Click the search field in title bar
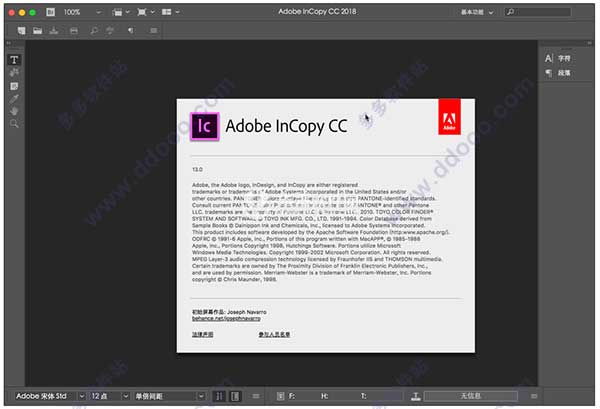 [538, 12]
